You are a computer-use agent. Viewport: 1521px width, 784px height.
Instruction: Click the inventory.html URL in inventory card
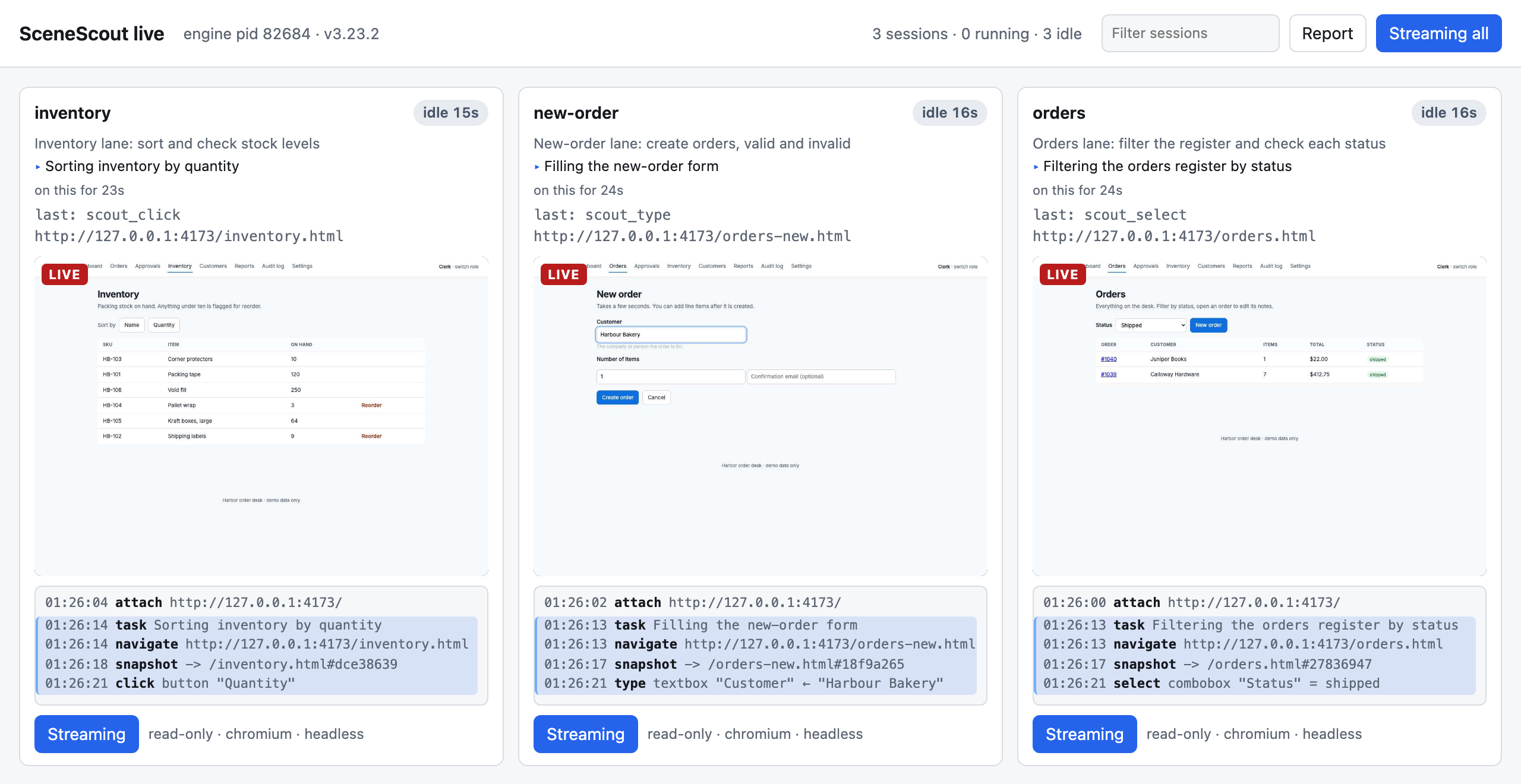pyautogui.click(x=189, y=236)
